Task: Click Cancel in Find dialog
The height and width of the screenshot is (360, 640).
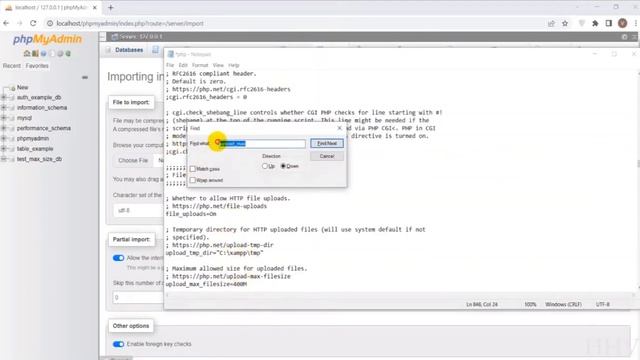Action: tap(327, 156)
